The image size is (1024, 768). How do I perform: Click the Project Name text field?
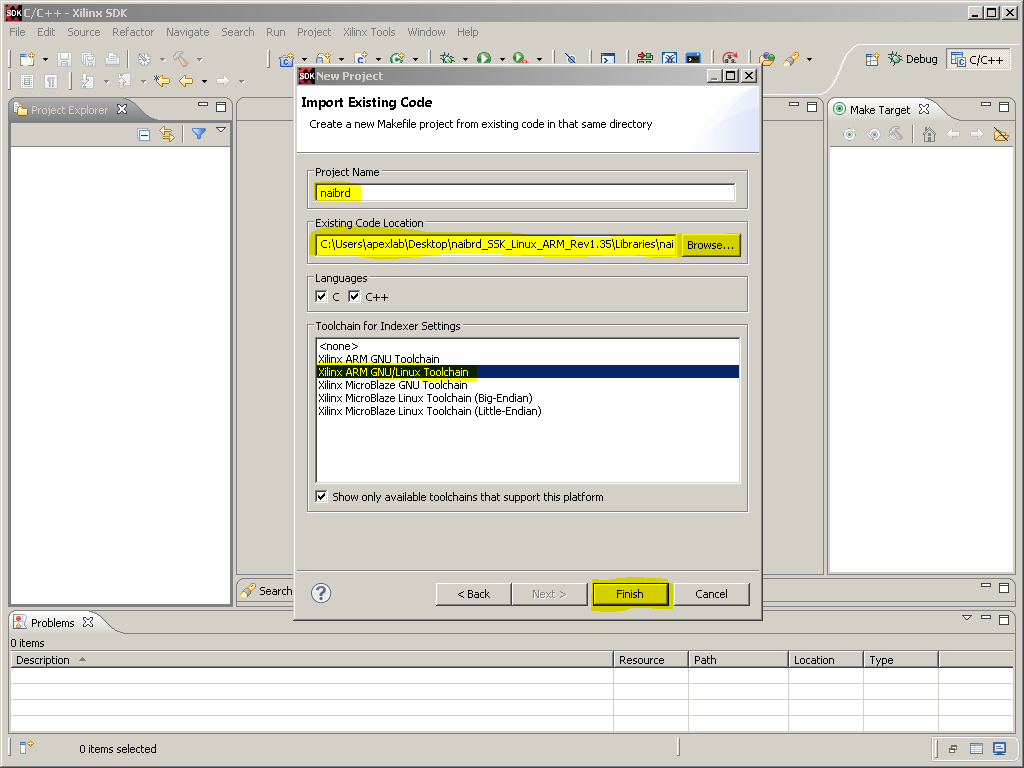(x=525, y=193)
